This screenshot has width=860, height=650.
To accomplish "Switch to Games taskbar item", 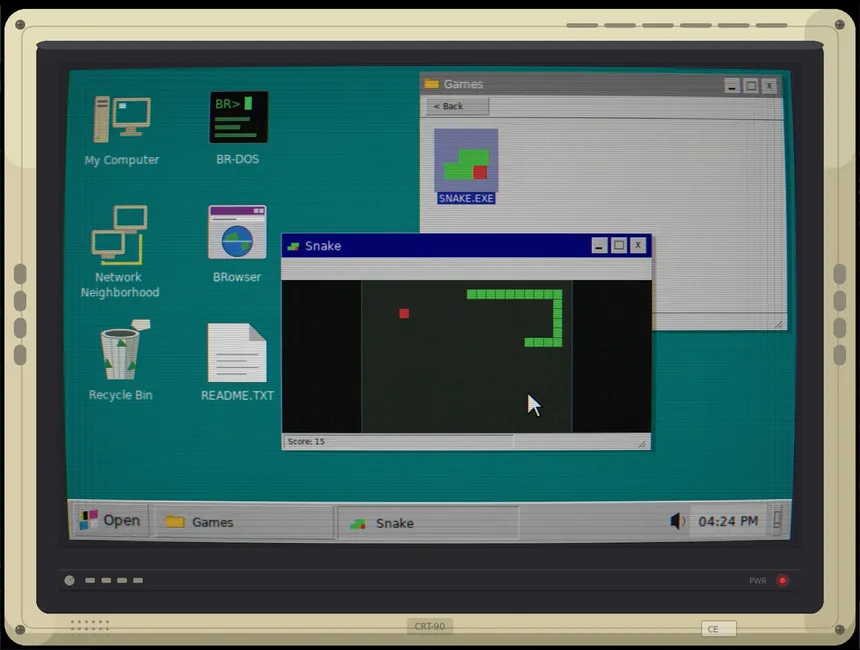I will [x=244, y=522].
